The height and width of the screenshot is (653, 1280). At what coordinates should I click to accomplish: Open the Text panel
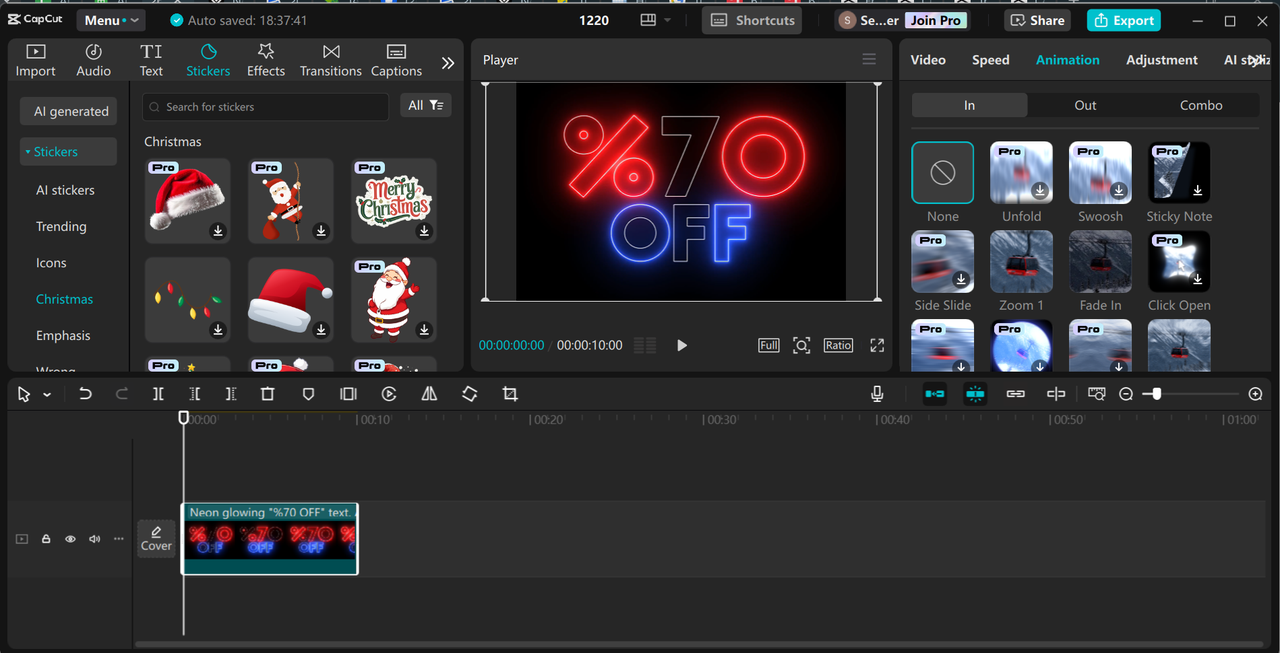[x=151, y=60]
